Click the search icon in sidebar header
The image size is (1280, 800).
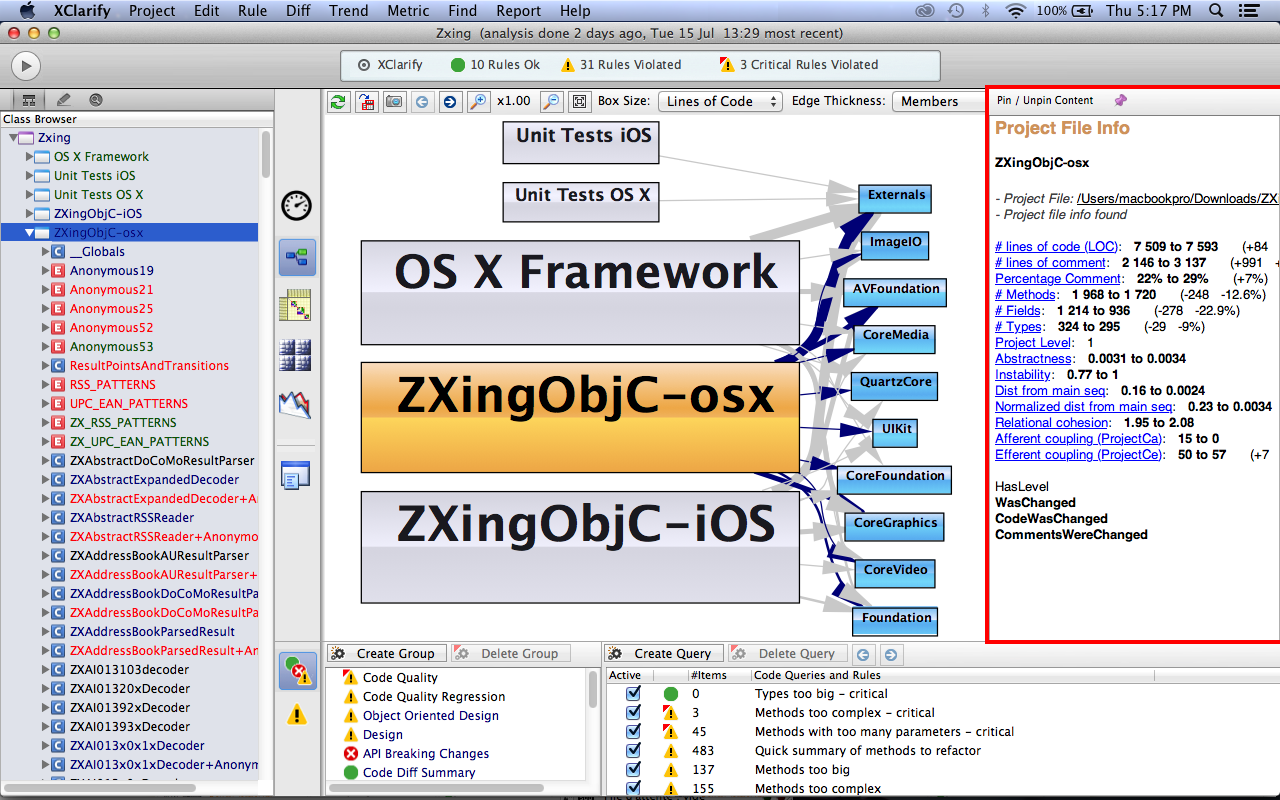[x=96, y=100]
